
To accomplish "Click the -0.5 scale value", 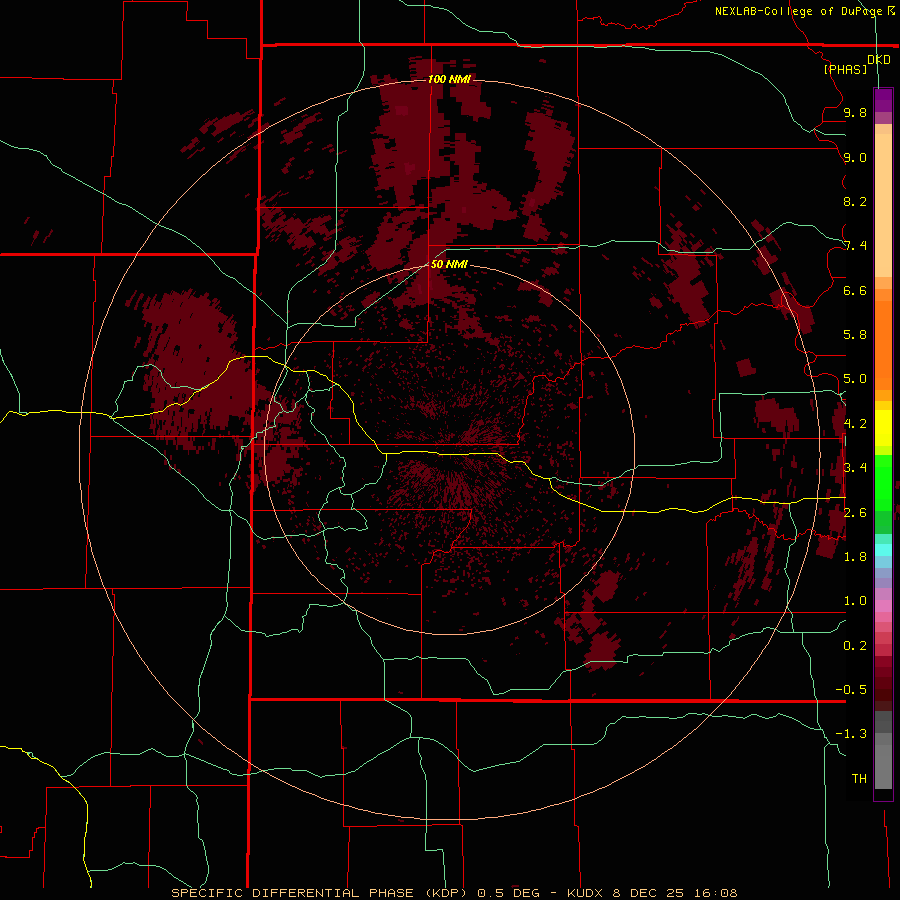I will coord(851,690).
